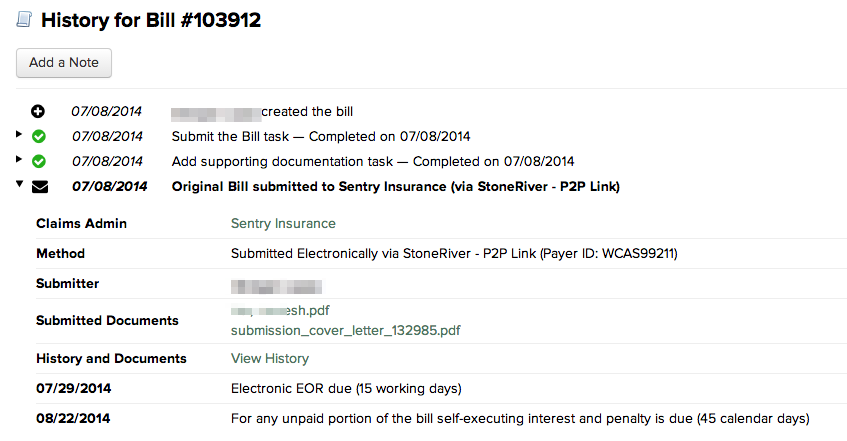Click the Electronic EOR due row text

[346, 389]
